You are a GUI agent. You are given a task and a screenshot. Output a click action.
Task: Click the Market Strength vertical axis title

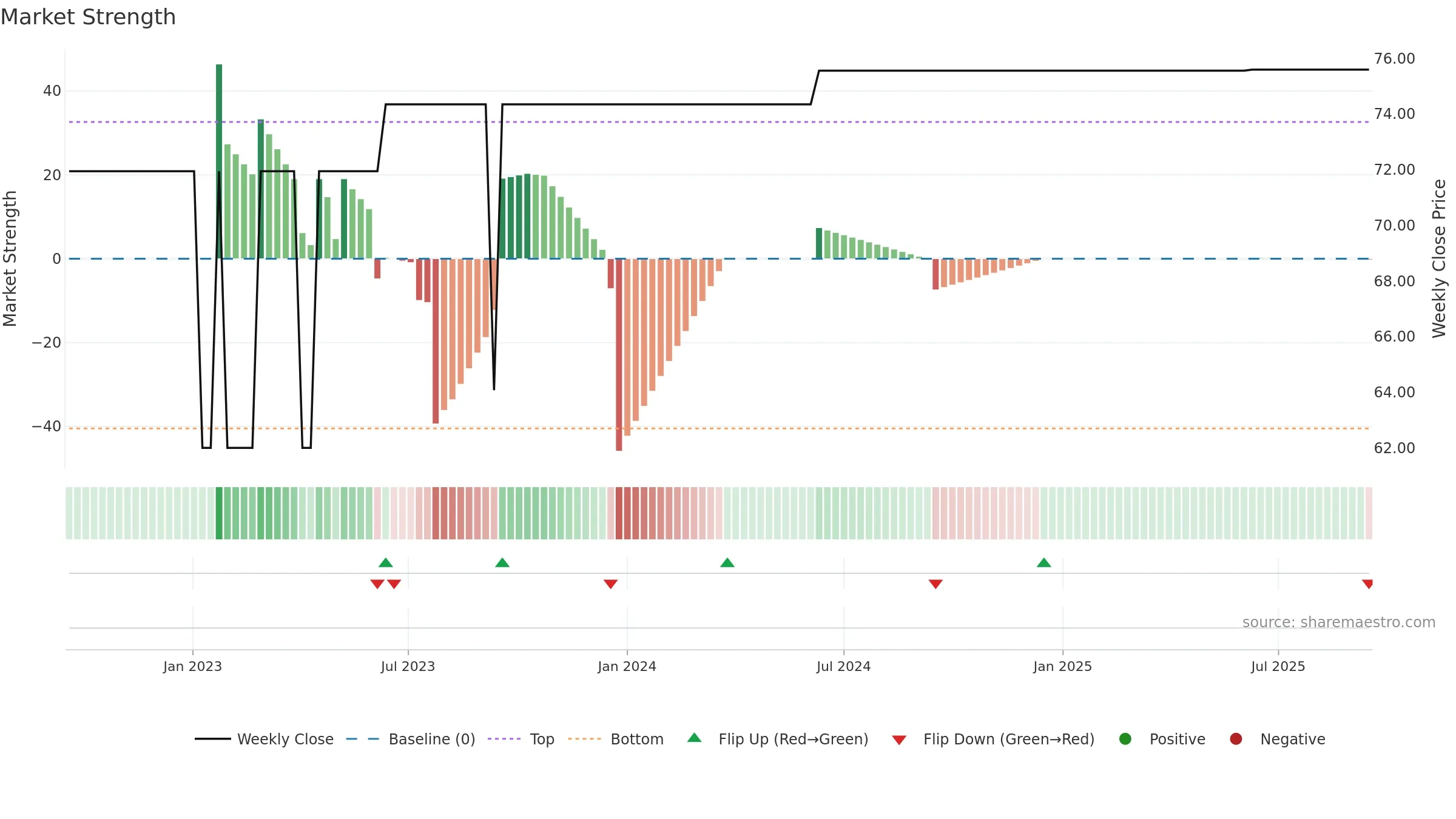(x=10, y=258)
